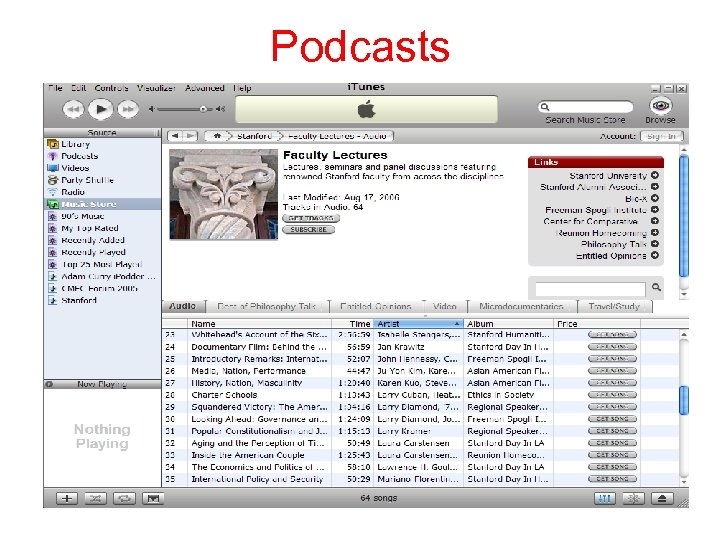Click the arrow icon next to Philosophy Talk

click(655, 244)
